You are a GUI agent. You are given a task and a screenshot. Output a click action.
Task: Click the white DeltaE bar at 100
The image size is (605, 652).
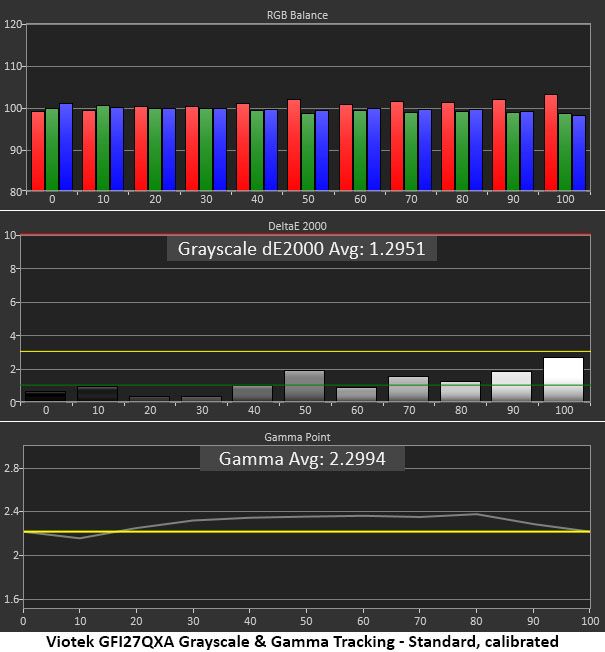tap(563, 380)
